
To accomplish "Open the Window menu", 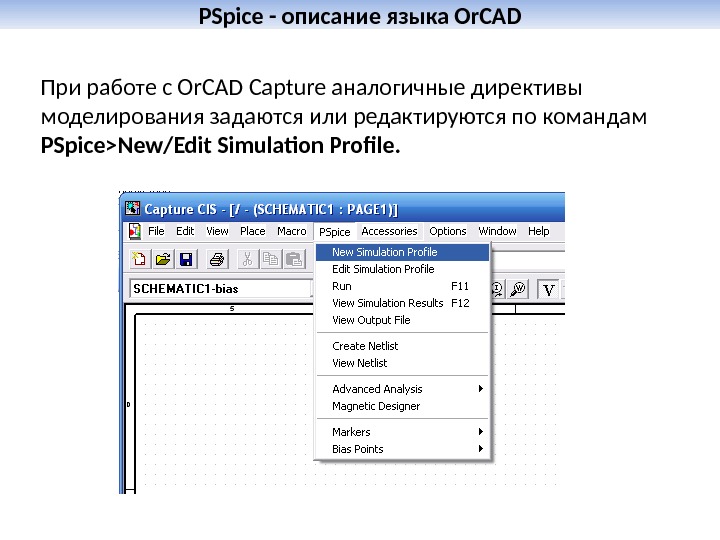I will point(497,231).
